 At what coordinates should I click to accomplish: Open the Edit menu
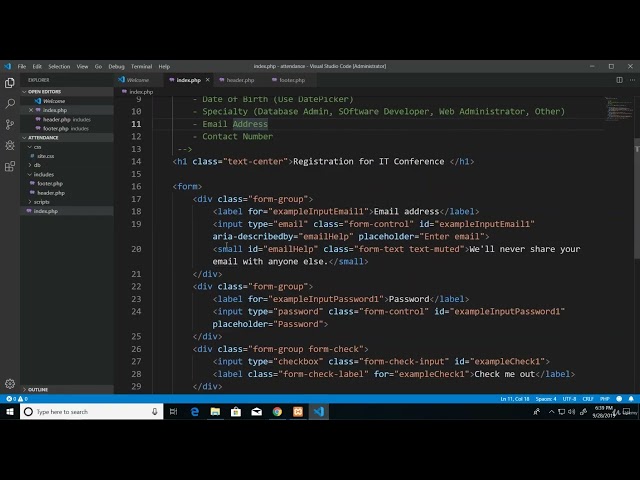pyautogui.click(x=37, y=67)
